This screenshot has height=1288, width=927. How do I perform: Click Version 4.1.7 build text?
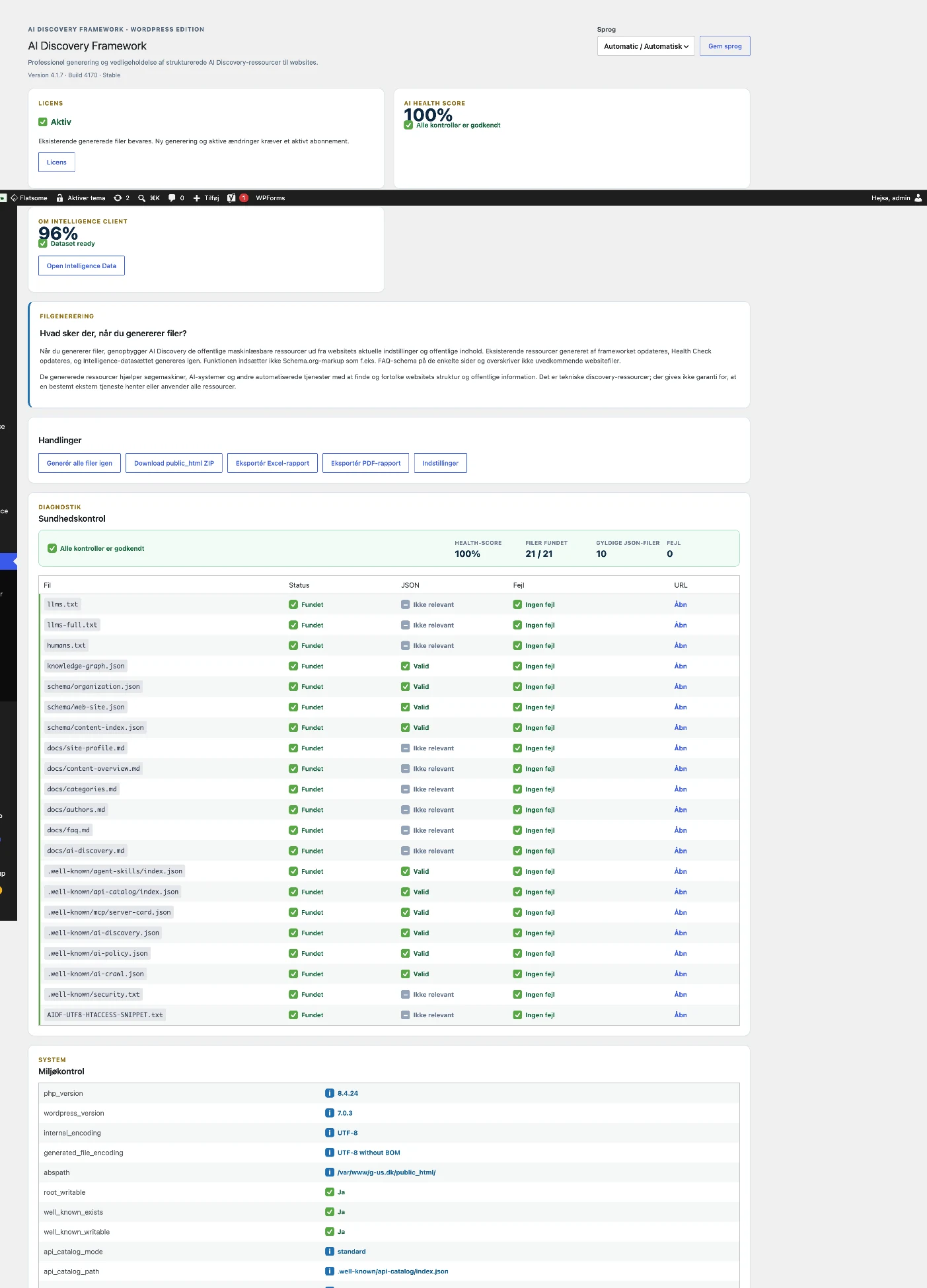74,75
